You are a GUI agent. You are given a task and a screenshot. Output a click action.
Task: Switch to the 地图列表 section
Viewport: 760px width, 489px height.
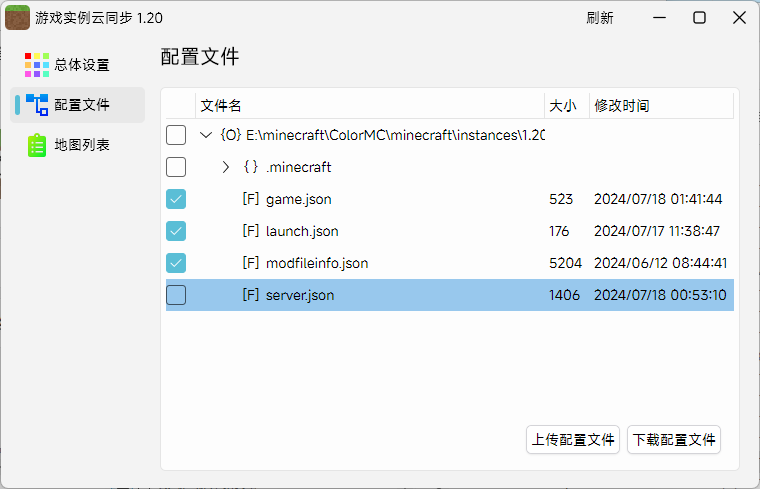(80, 145)
